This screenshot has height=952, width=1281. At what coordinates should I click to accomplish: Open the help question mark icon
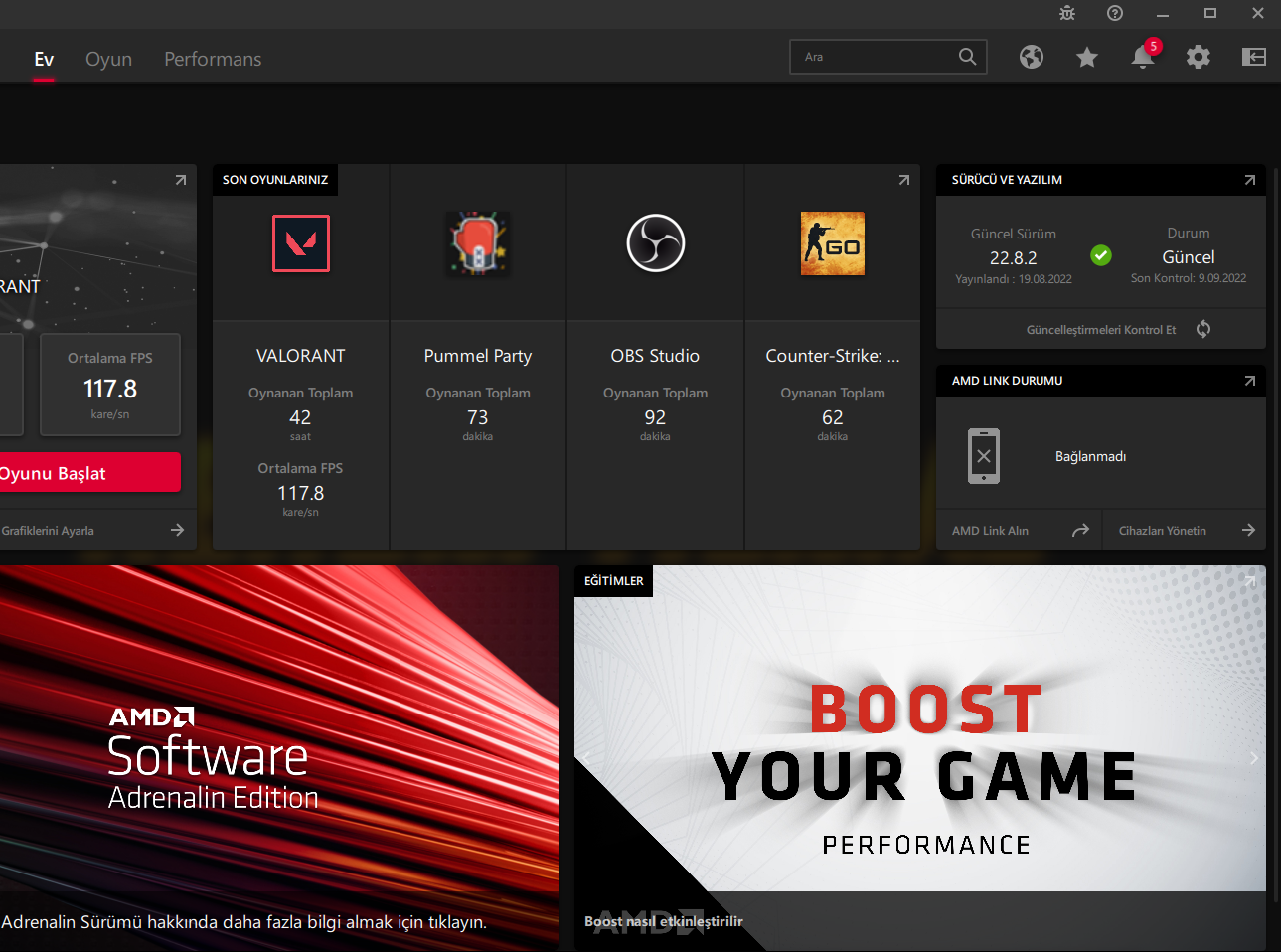pos(1115,13)
